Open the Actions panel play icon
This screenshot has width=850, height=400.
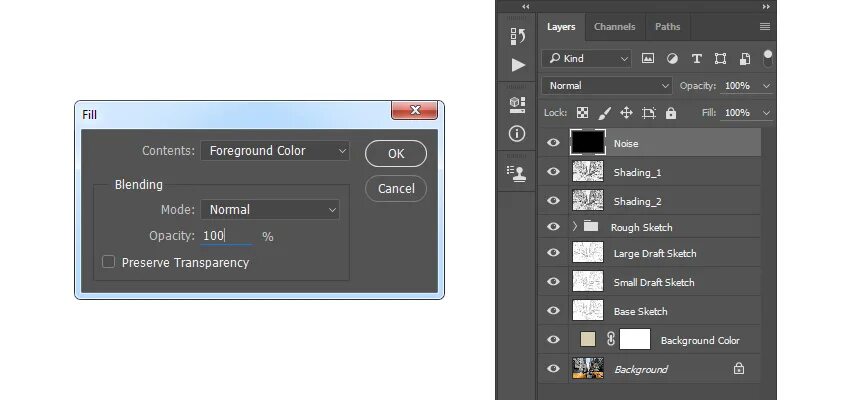coord(518,65)
